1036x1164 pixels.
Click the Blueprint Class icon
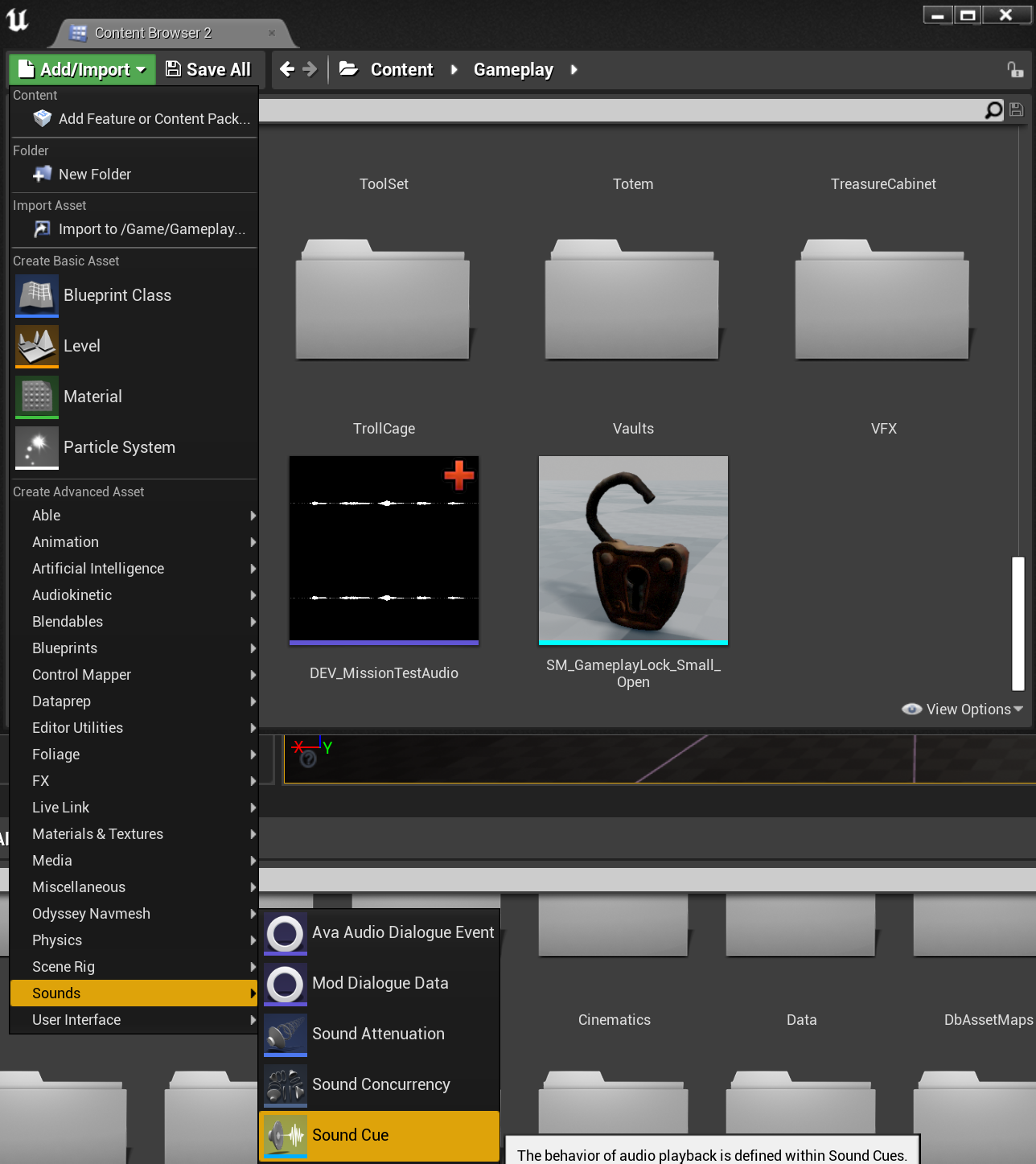click(x=37, y=294)
